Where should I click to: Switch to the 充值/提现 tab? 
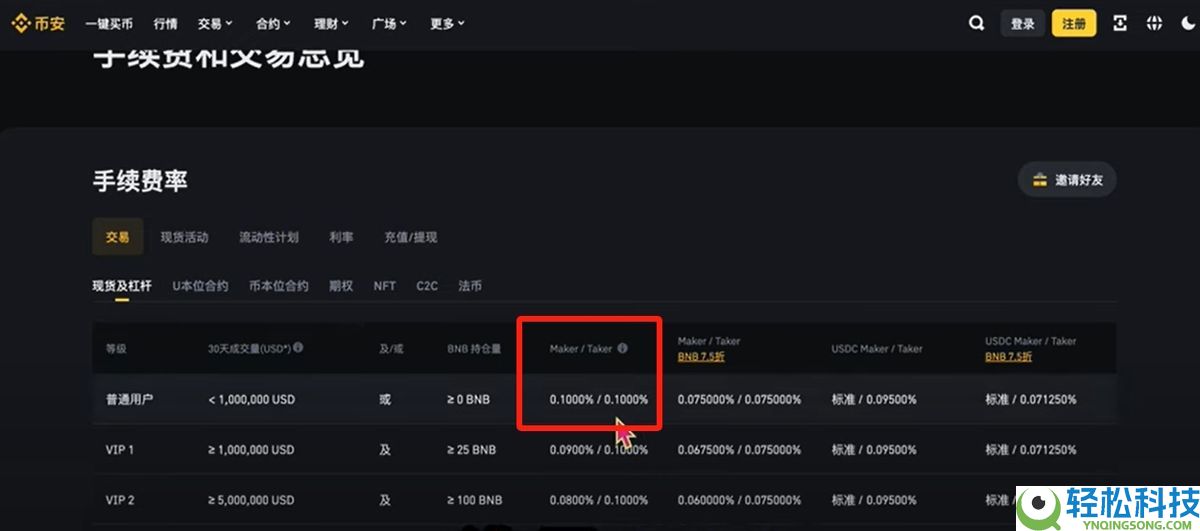[x=410, y=237]
